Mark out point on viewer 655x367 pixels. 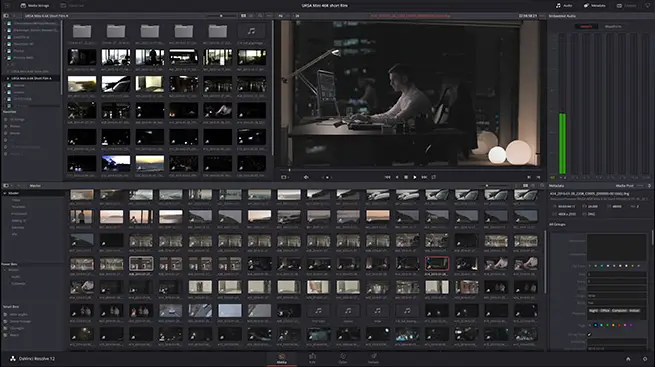pos(538,177)
